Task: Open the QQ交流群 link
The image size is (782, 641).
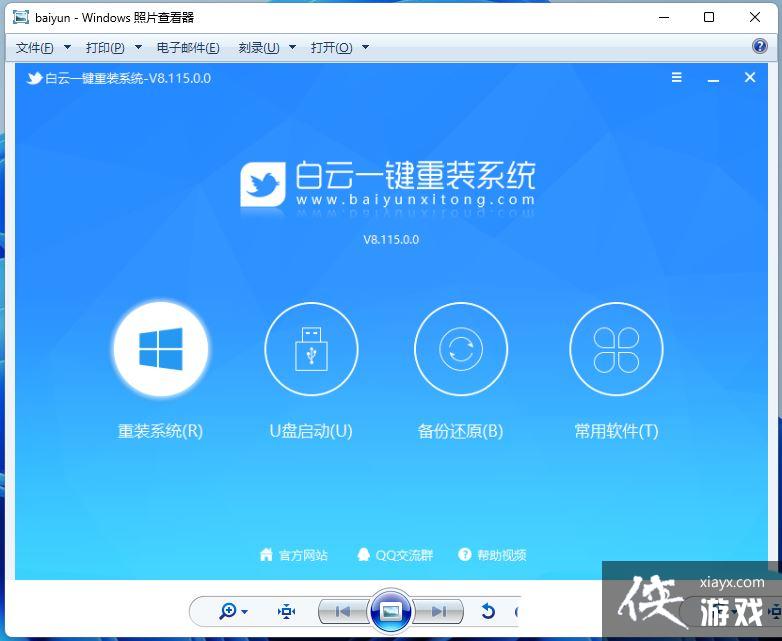Action: (404, 555)
